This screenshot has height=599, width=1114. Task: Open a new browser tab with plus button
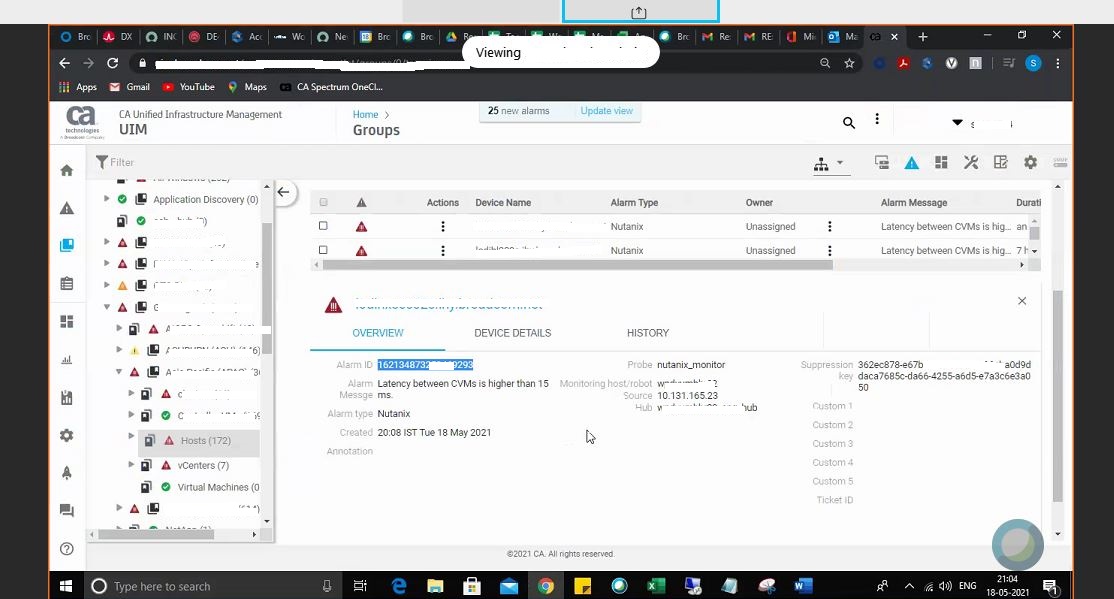pyautogui.click(x=923, y=37)
